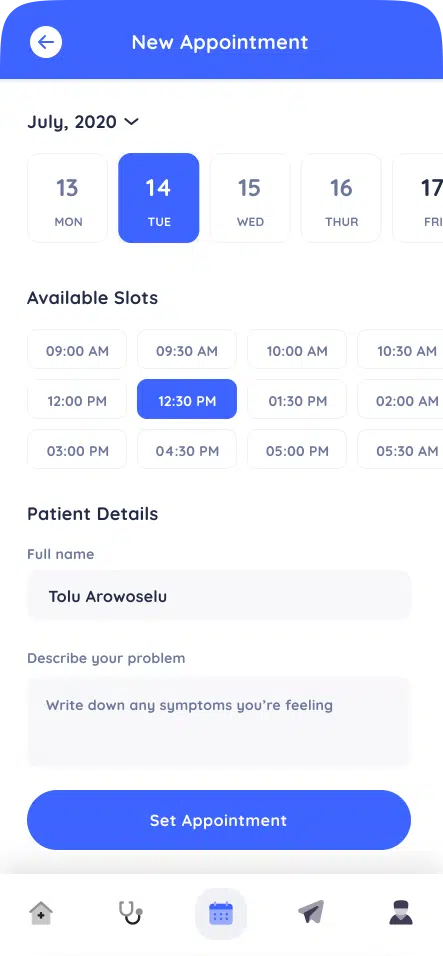
Task: Tap the back arrow icon
Action: [x=46, y=42]
